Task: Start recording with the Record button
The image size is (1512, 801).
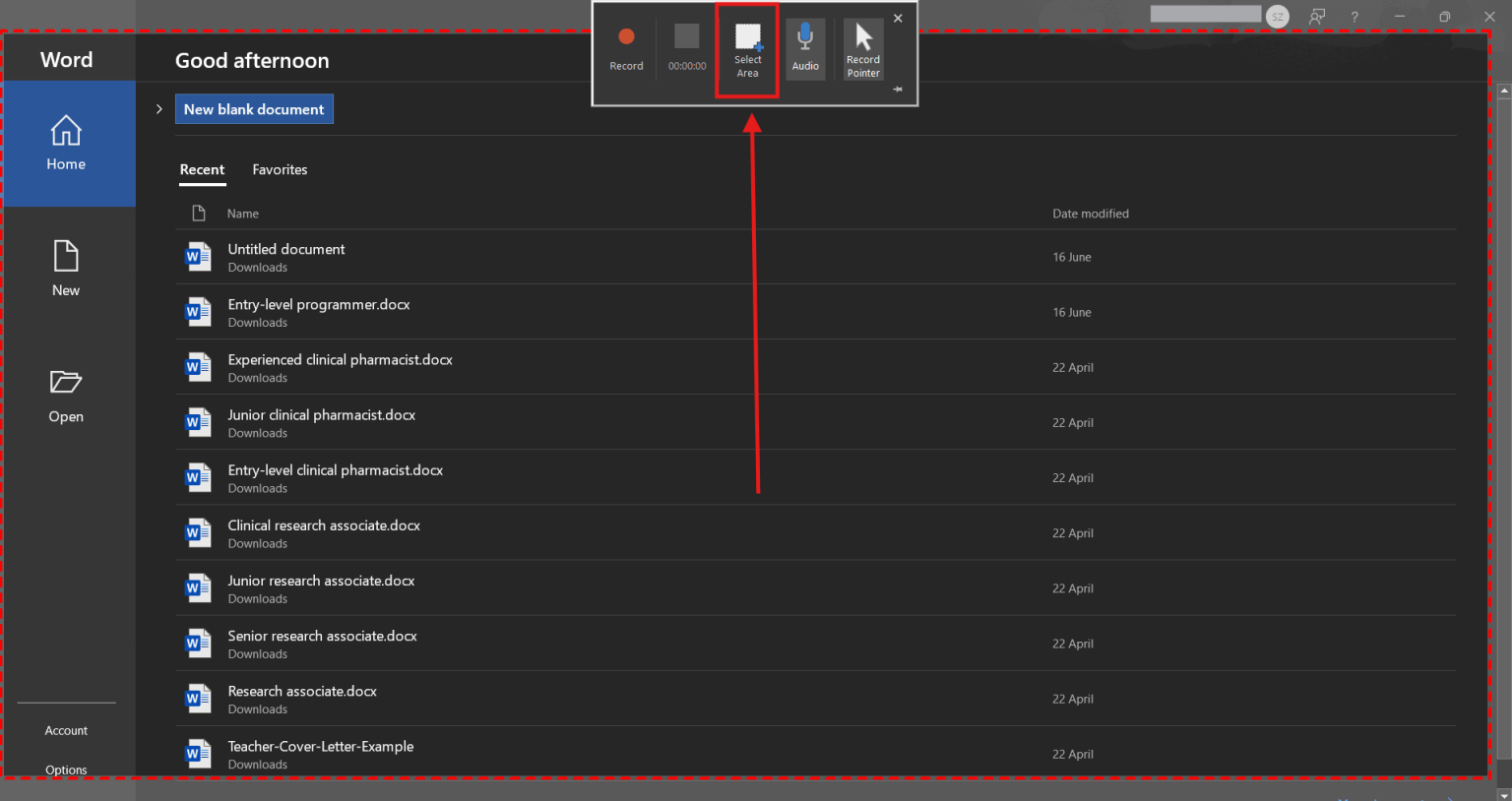Action: 626,42
